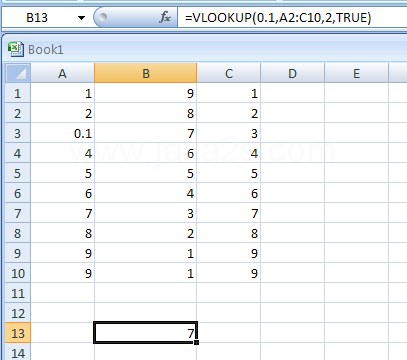Image resolution: width=407 pixels, height=360 pixels.
Task: Select column D header
Action: click(292, 73)
